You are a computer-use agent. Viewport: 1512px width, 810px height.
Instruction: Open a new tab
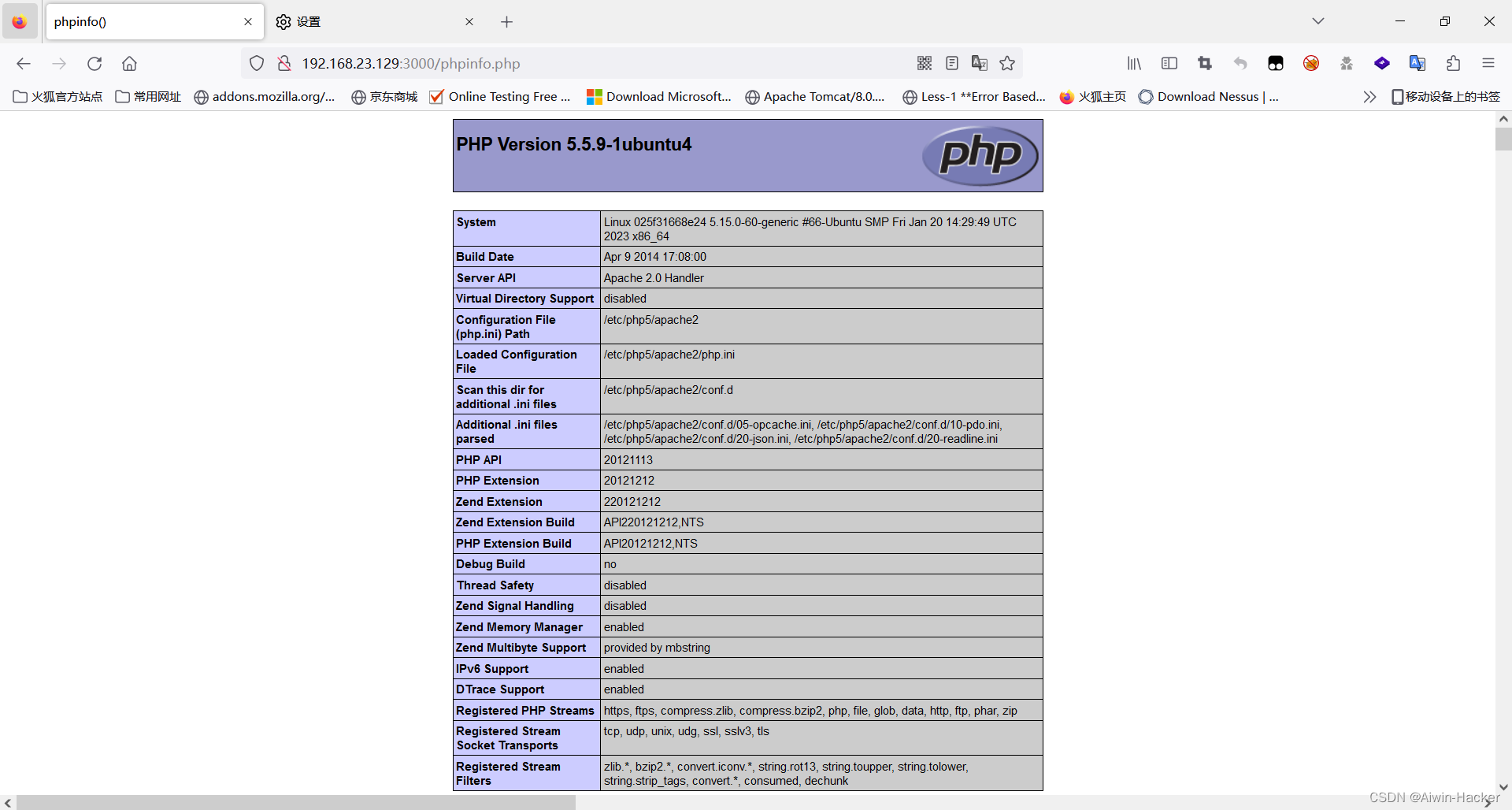(x=506, y=22)
